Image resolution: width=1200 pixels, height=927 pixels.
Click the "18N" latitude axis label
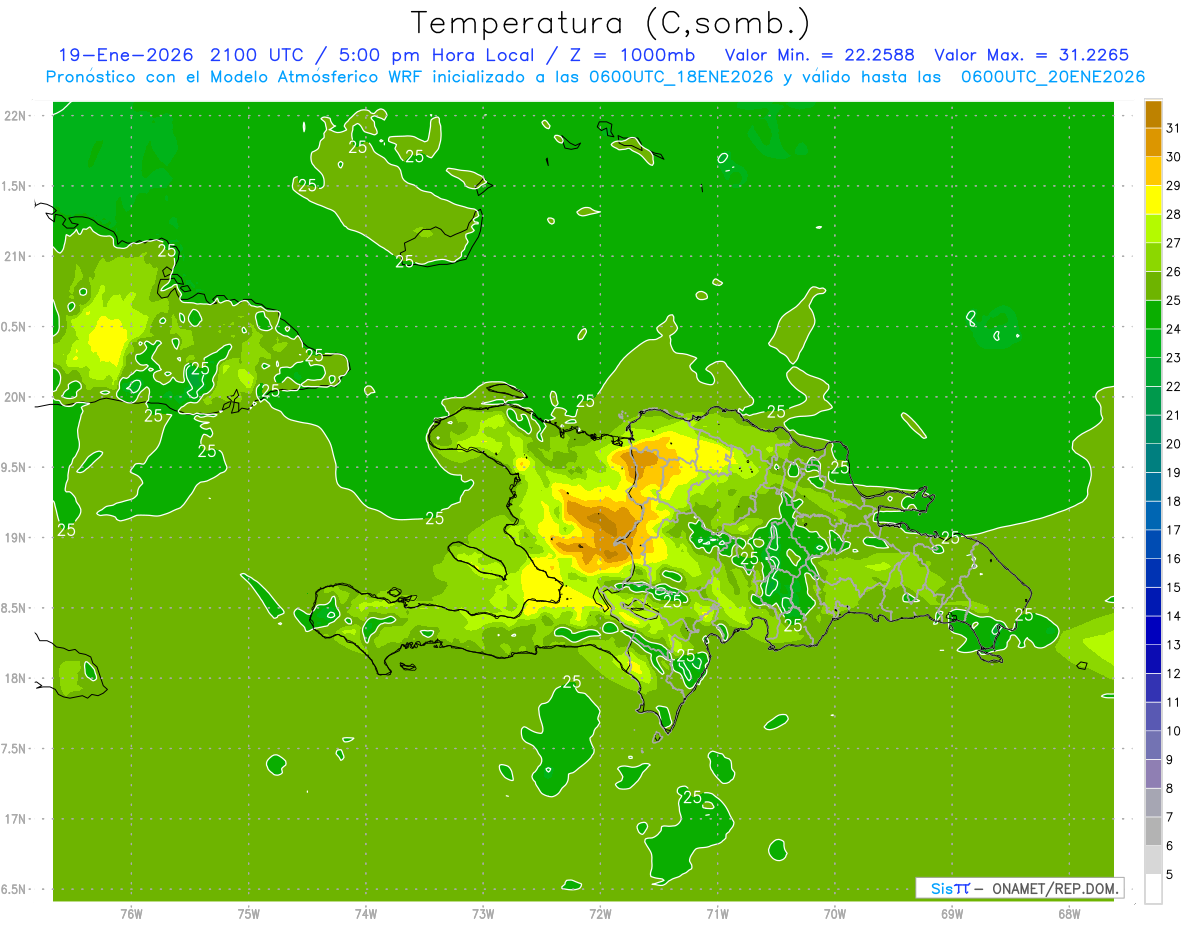[x=16, y=678]
